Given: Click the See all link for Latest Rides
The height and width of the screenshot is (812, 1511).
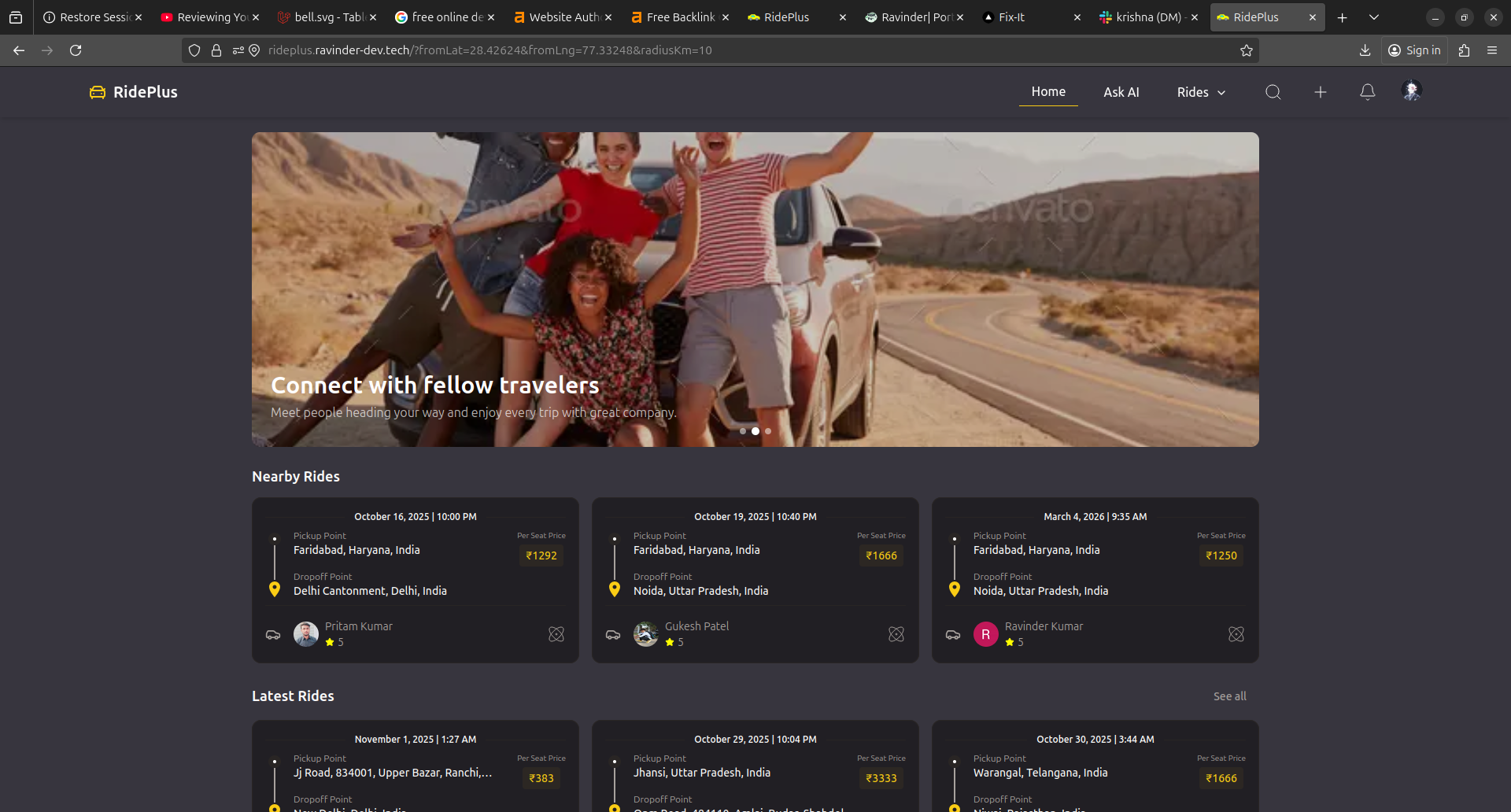Looking at the screenshot, I should pyautogui.click(x=1229, y=696).
